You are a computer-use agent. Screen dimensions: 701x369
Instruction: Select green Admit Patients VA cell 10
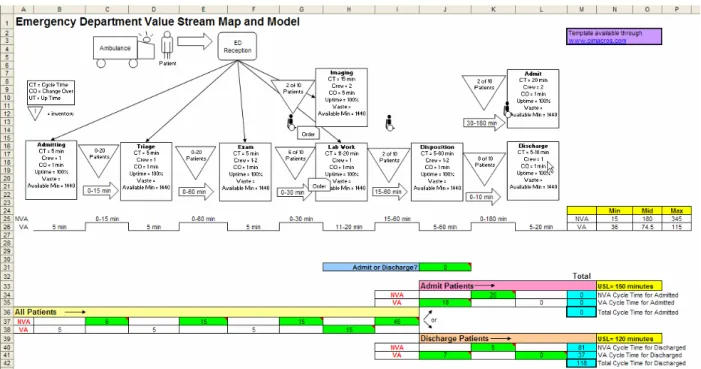pyautogui.click(x=445, y=303)
